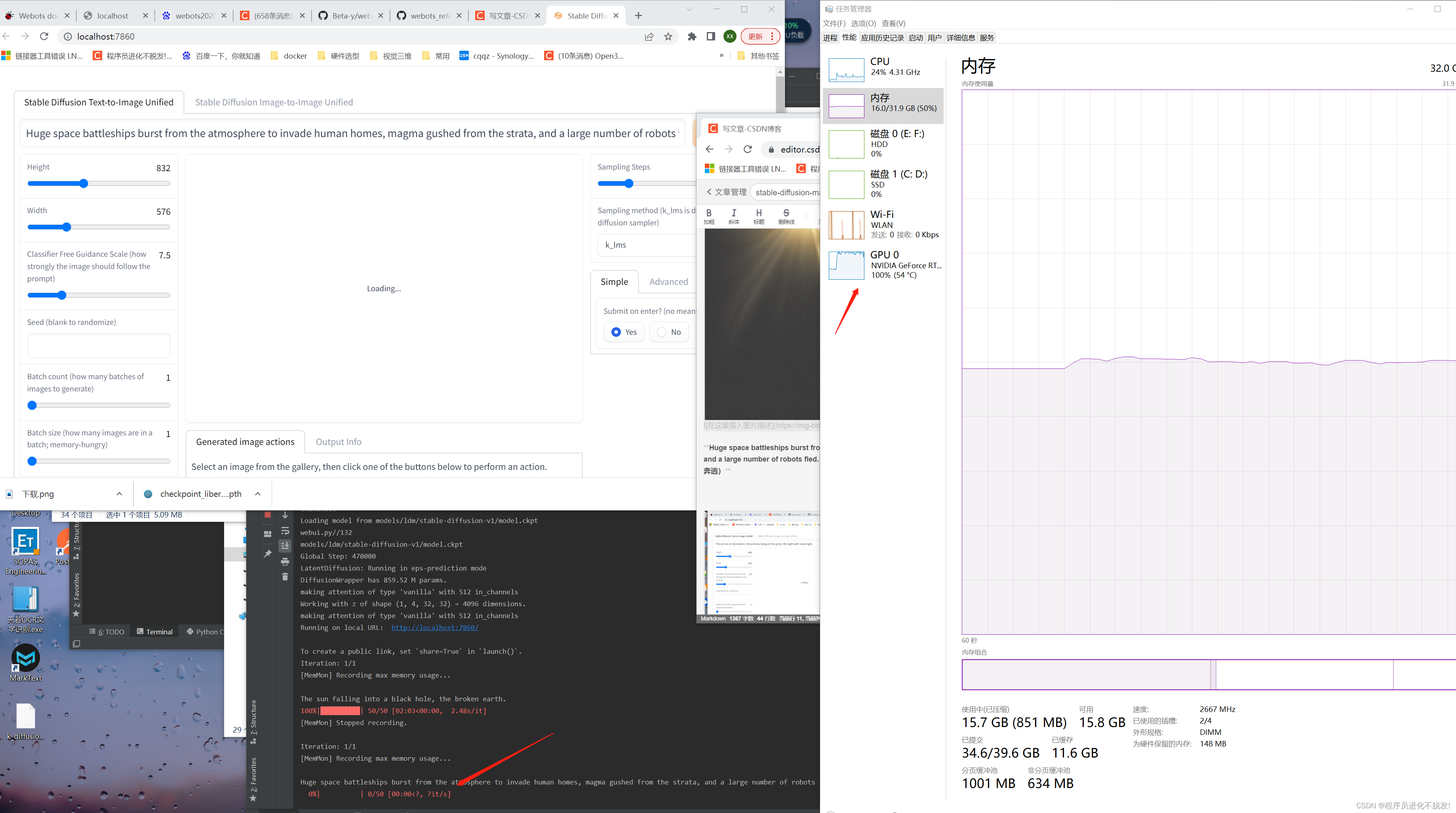Switch to Stable Diffusion Image-to-Image Unified tab

click(274, 102)
